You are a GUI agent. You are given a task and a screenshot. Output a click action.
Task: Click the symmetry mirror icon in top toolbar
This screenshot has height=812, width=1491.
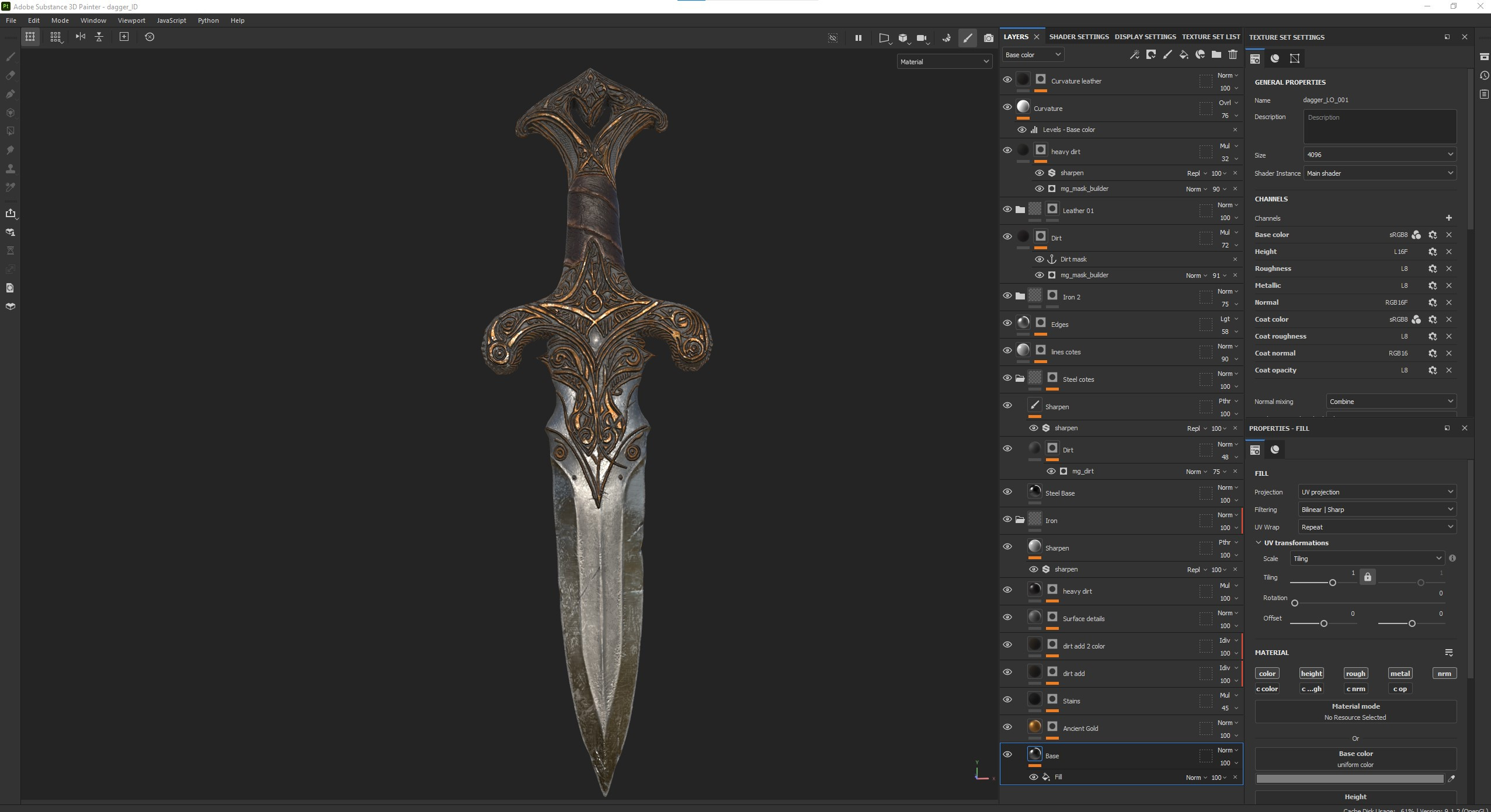(81, 37)
